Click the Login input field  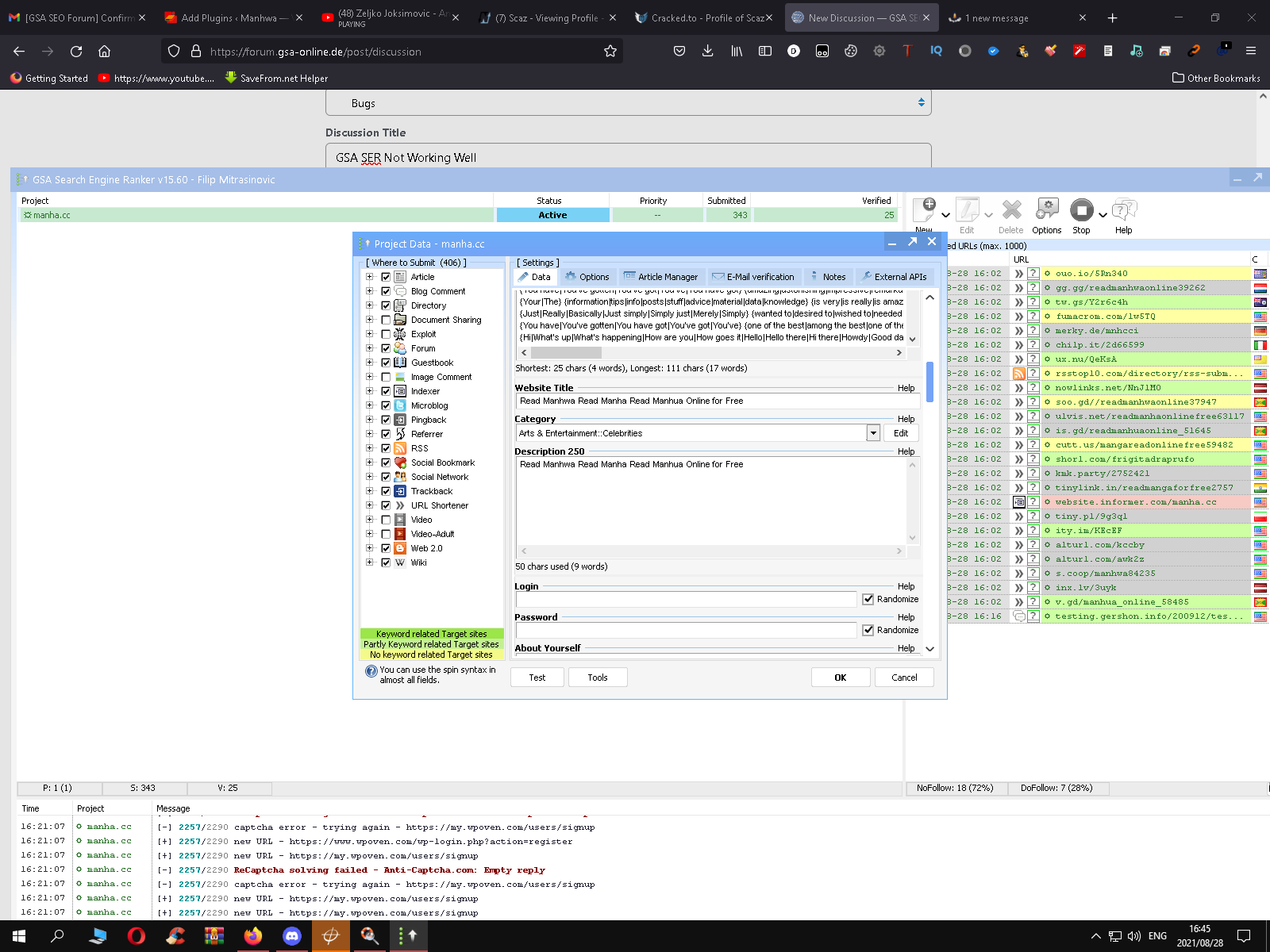[x=686, y=599]
